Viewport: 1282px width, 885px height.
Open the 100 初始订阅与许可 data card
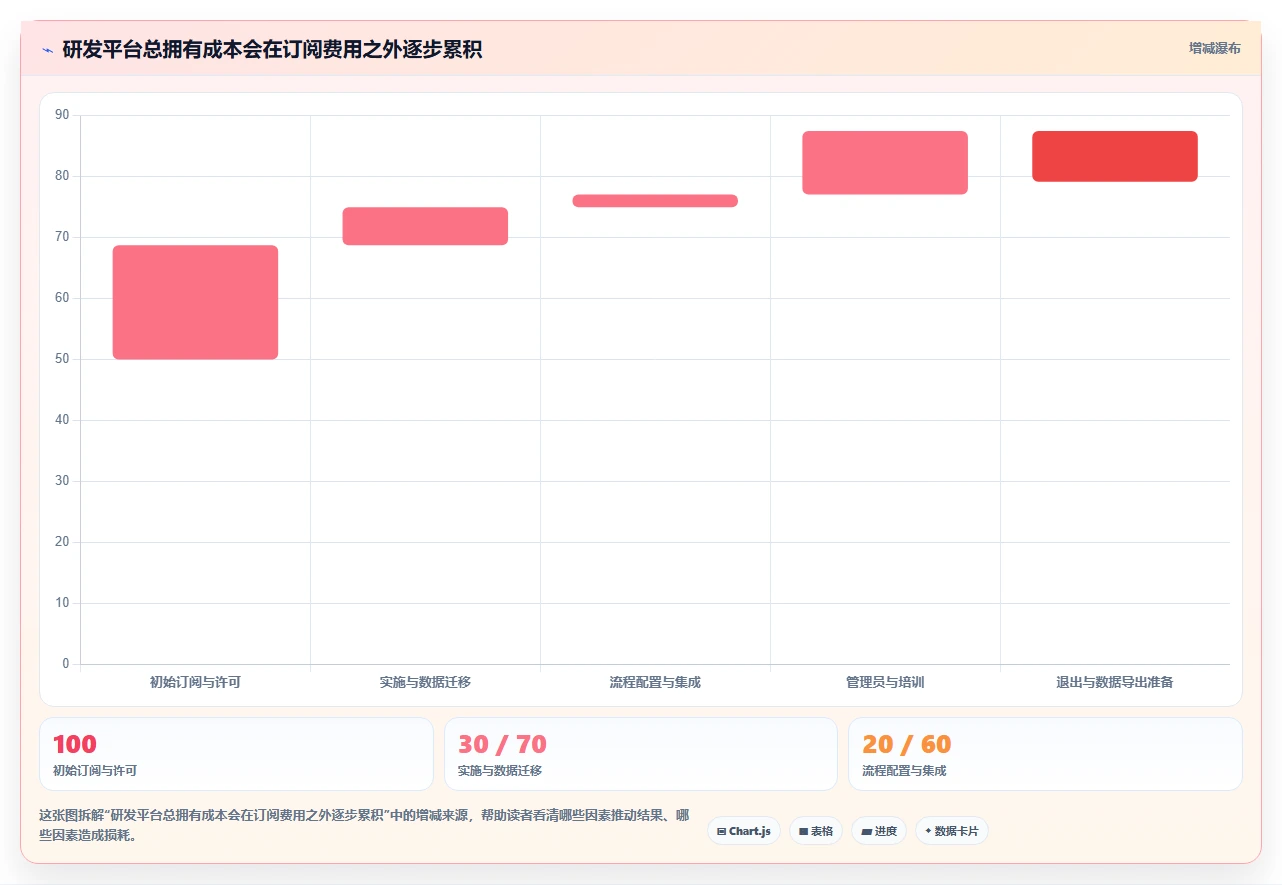[236, 754]
